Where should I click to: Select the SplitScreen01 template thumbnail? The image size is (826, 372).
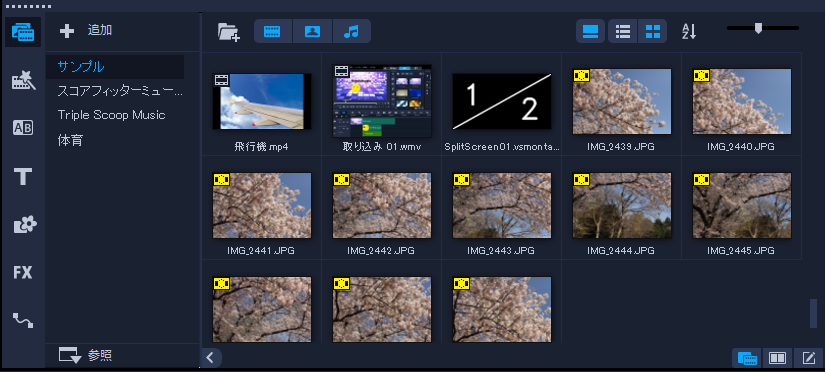tap(502, 101)
